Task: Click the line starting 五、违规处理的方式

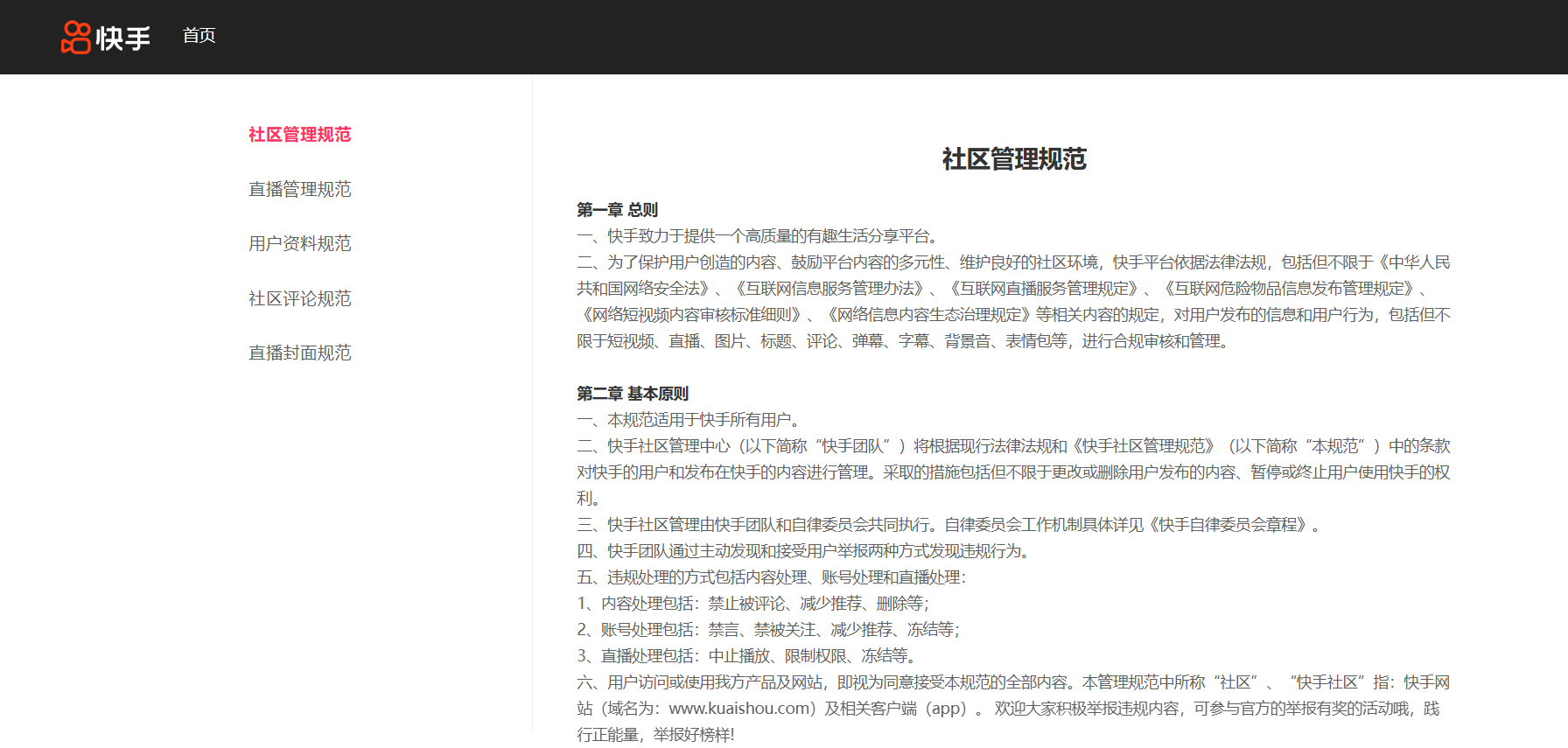Action: 771,577
